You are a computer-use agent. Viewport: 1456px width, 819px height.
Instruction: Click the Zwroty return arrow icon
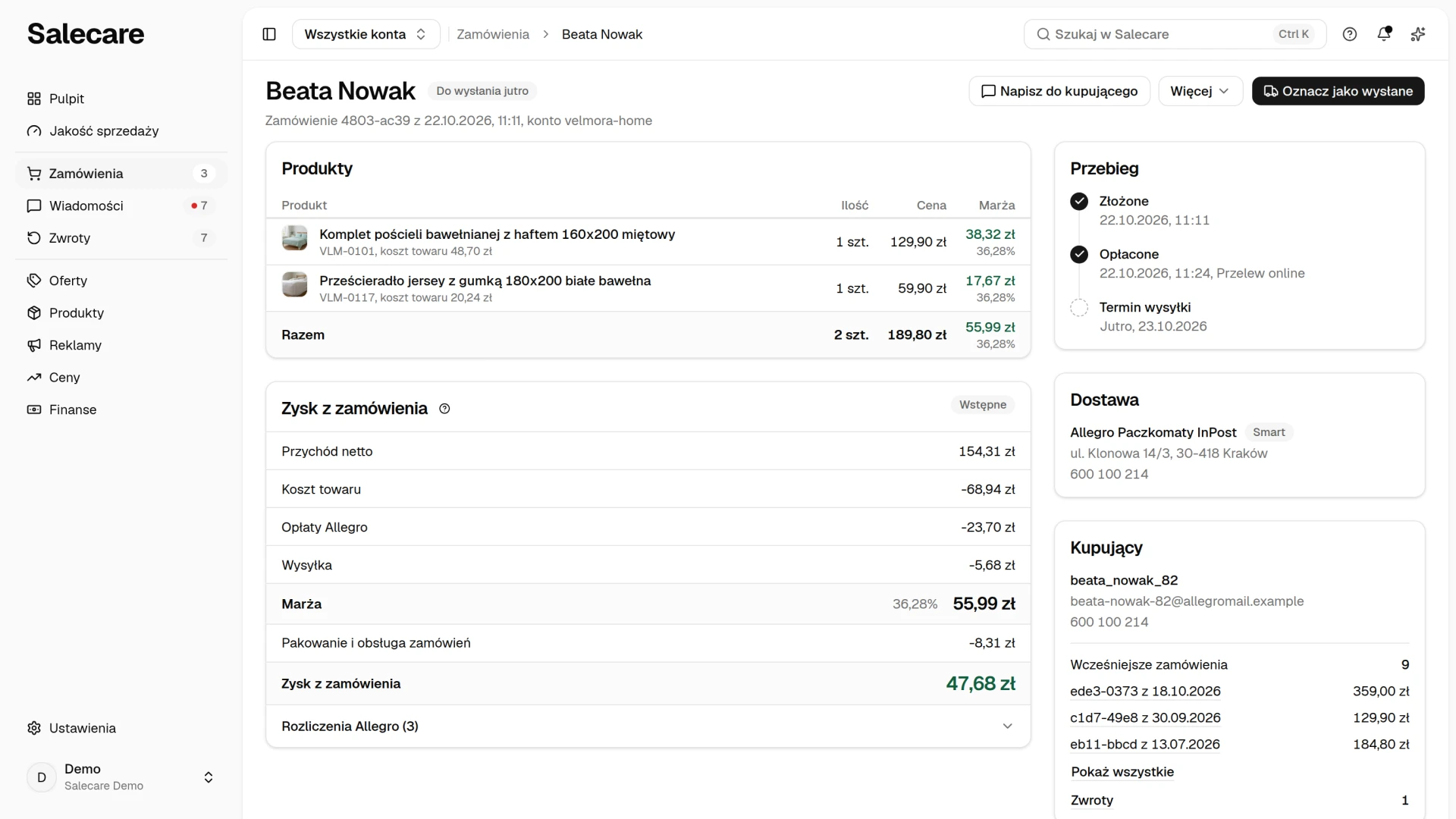[34, 238]
